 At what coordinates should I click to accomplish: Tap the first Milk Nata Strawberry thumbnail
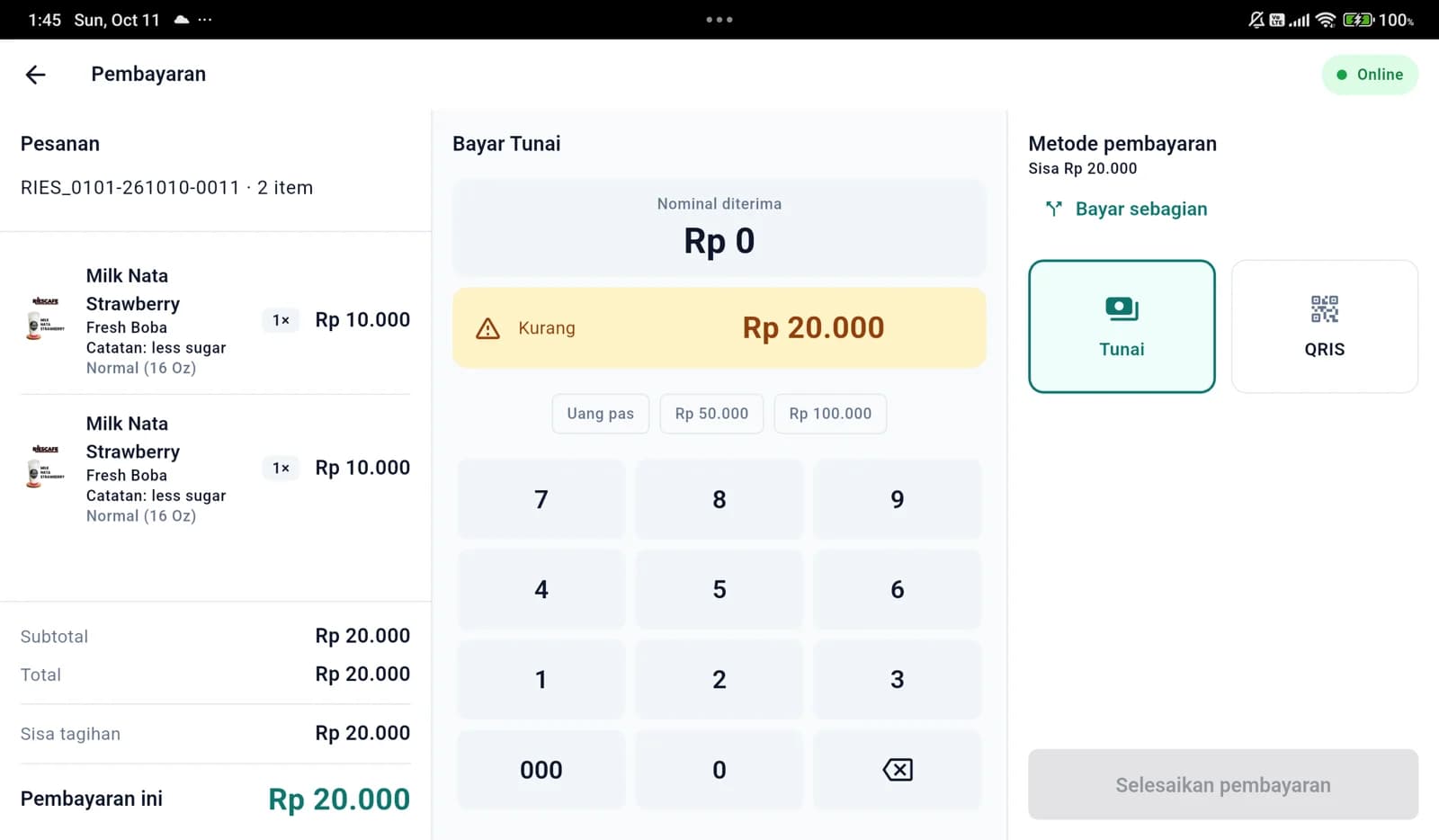pyautogui.click(x=46, y=319)
